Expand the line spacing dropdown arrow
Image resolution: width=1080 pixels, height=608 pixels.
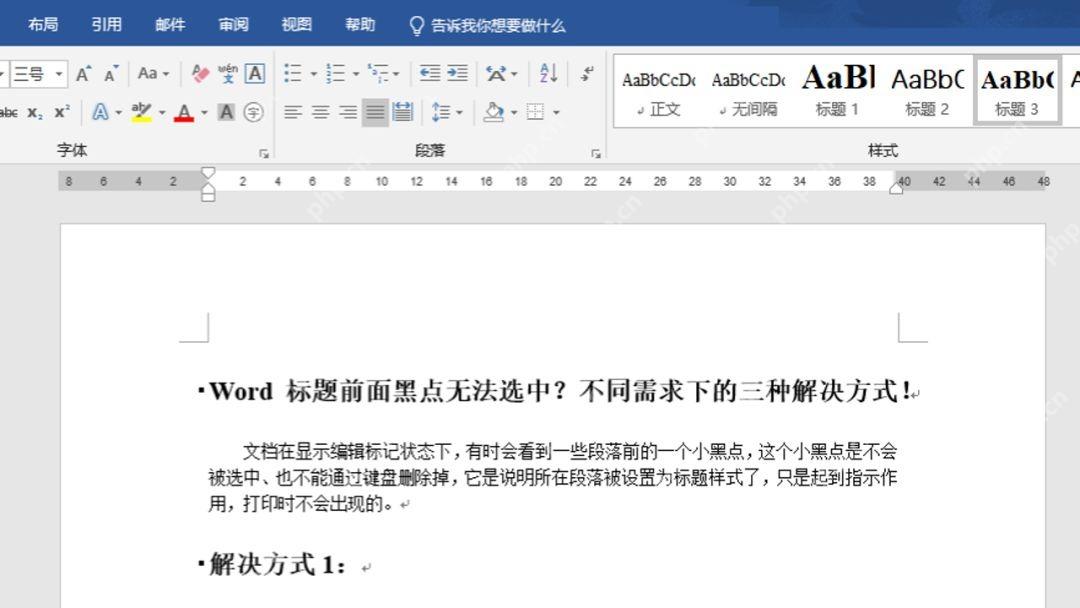459,112
